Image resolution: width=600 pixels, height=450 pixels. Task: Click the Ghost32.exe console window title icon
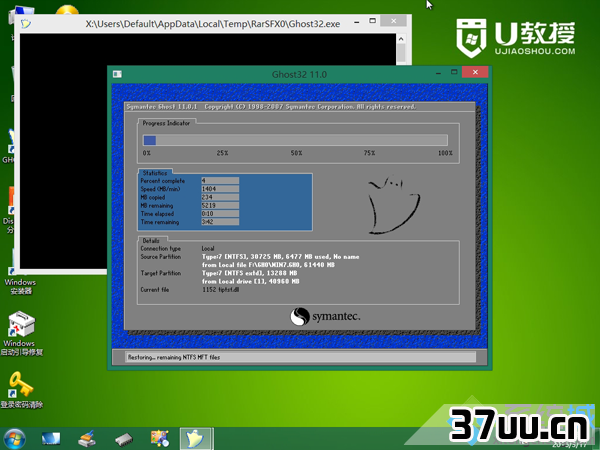coord(26,24)
